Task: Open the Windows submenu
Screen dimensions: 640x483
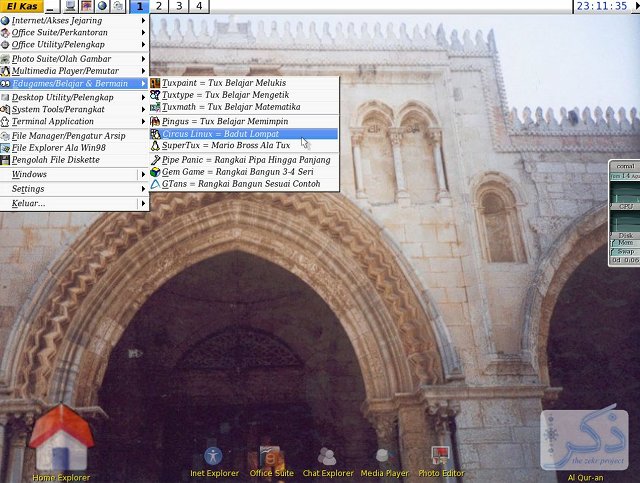Action: pyautogui.click(x=74, y=174)
